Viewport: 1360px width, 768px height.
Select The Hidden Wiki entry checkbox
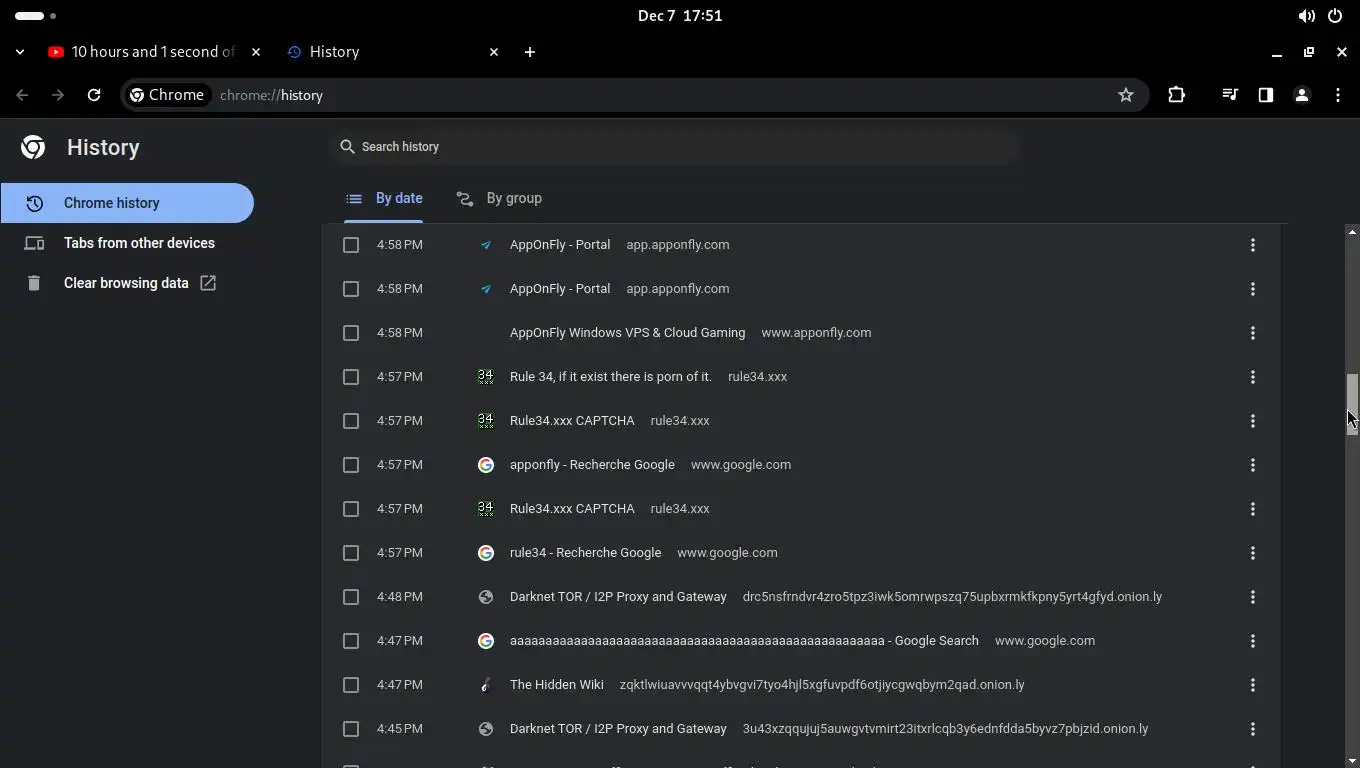(351, 685)
